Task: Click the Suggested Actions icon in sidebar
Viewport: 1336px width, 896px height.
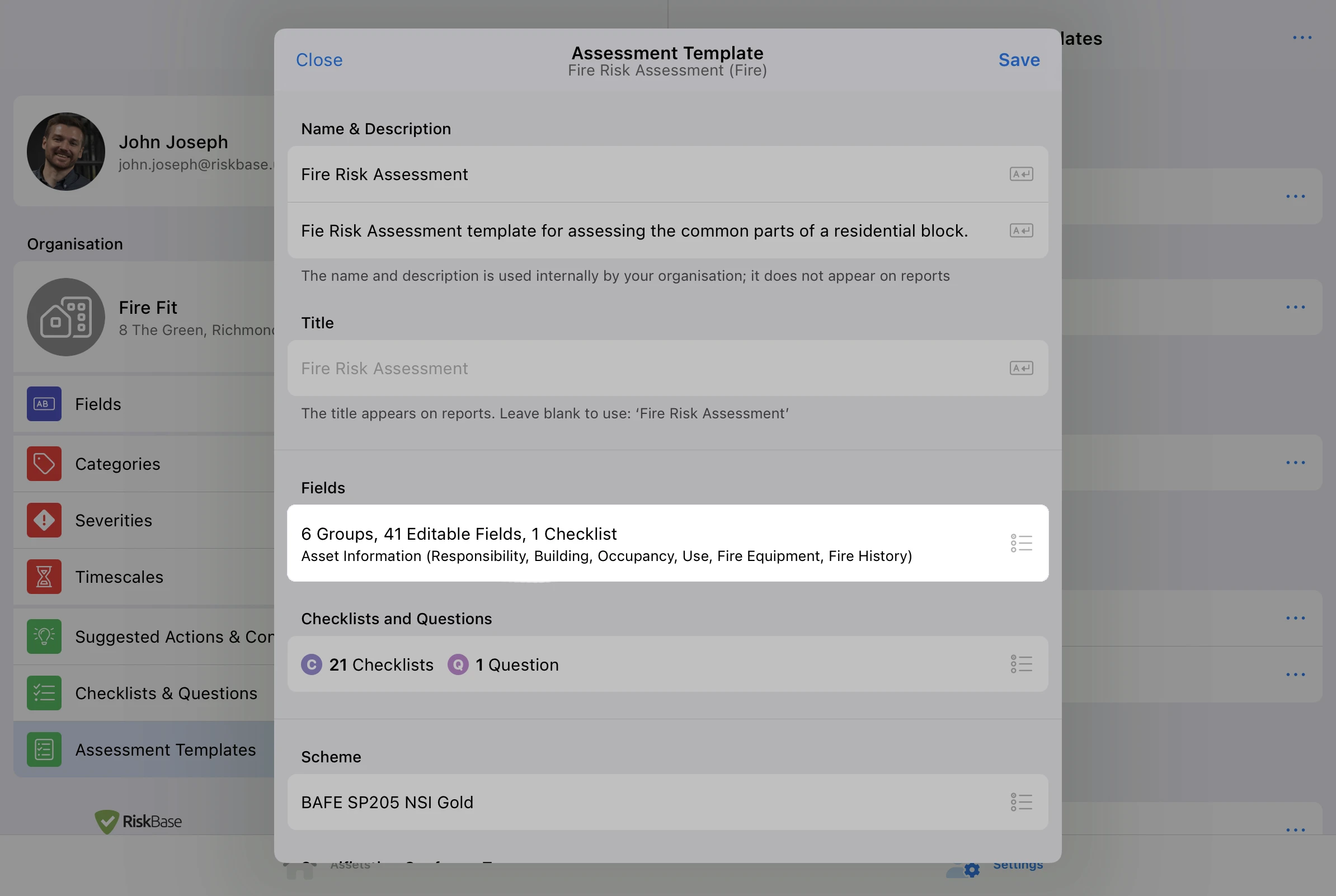Action: [43, 635]
